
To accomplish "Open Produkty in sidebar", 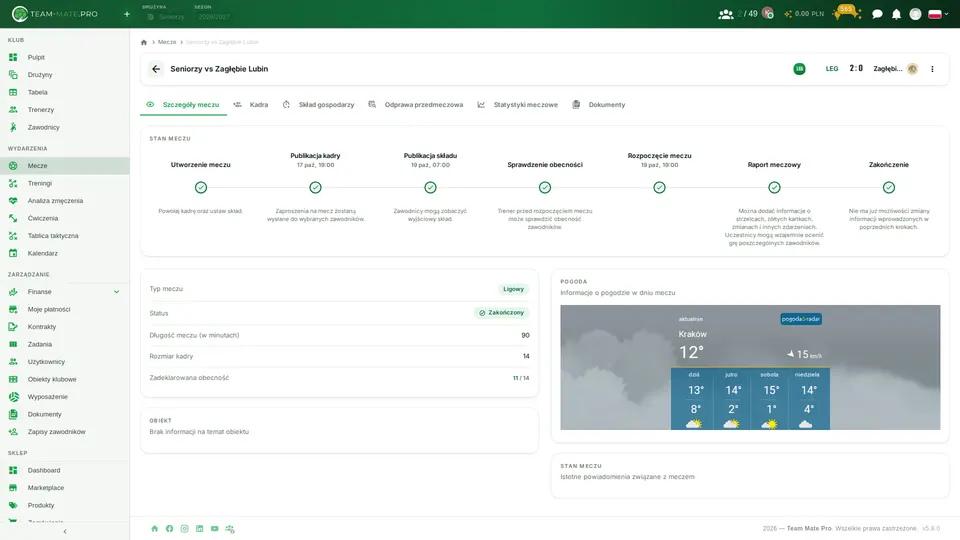I will [64, 505].
